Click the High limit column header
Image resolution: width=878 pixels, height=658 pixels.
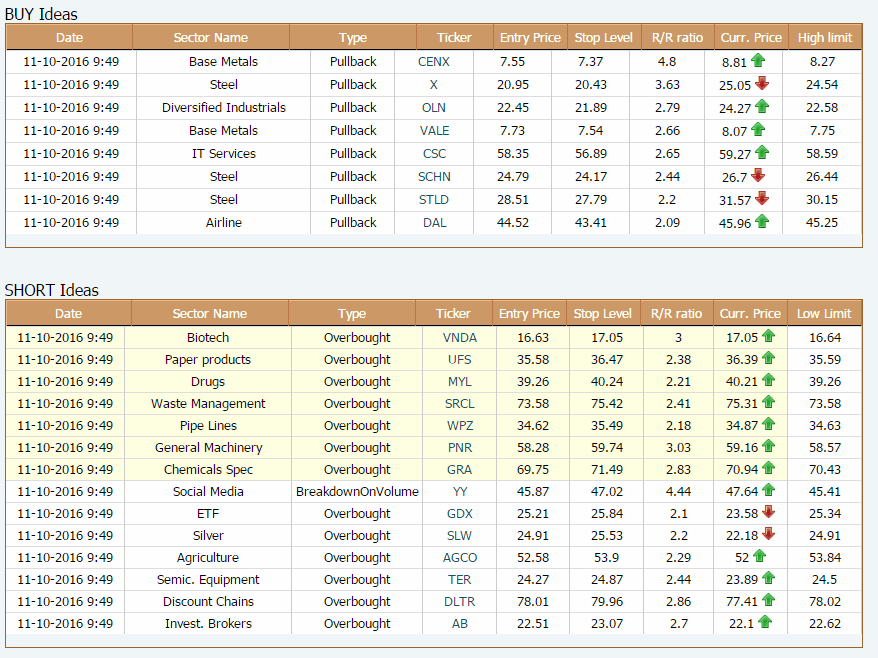pos(825,38)
